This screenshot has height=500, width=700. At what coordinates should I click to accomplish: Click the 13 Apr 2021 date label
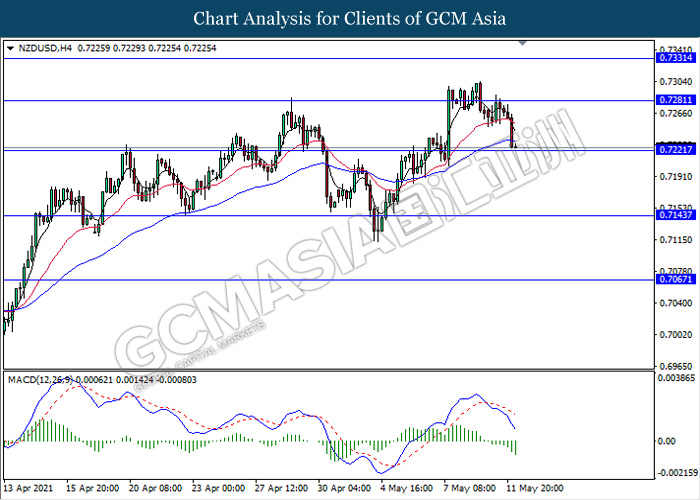point(28,488)
